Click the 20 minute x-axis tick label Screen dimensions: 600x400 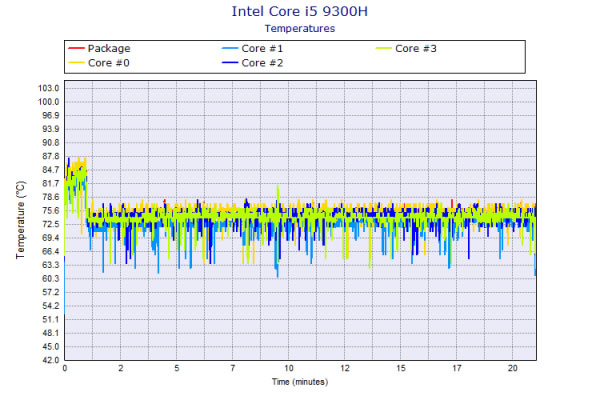click(513, 368)
